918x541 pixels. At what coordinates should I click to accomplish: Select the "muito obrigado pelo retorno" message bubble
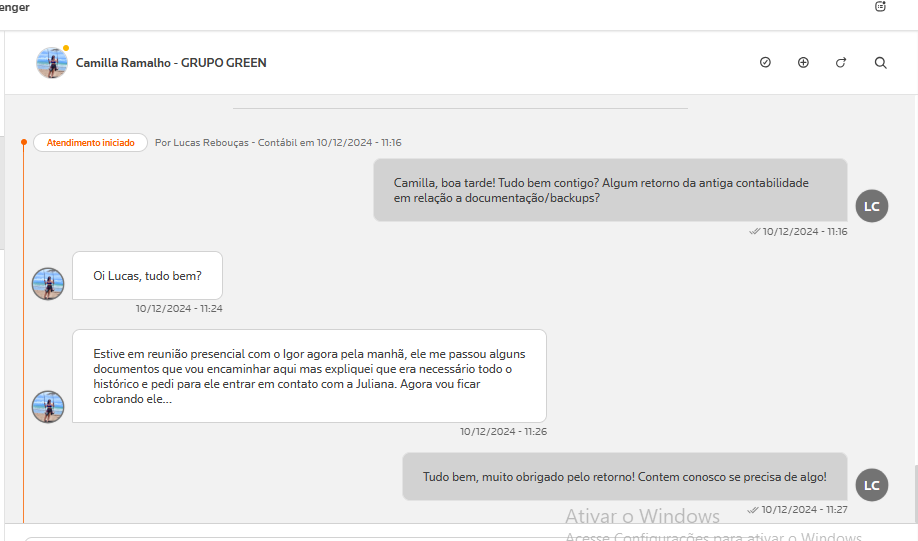pos(624,477)
